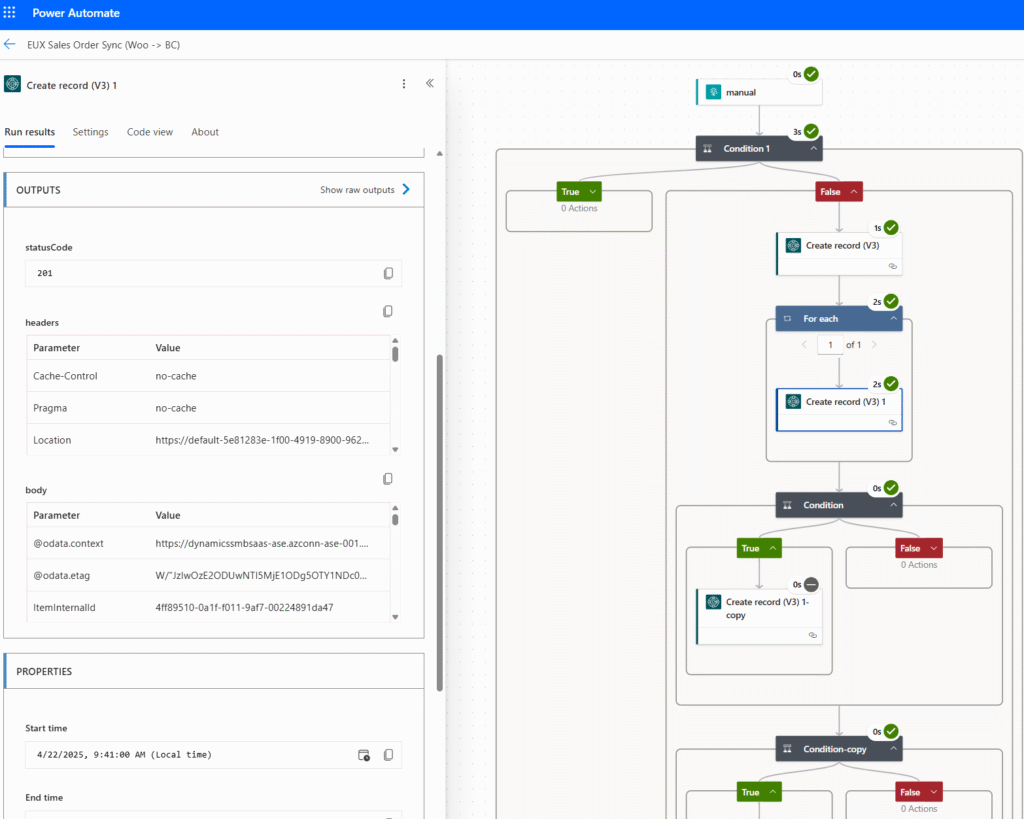
Task: Click the statusCode 201 value field
Action: (213, 273)
